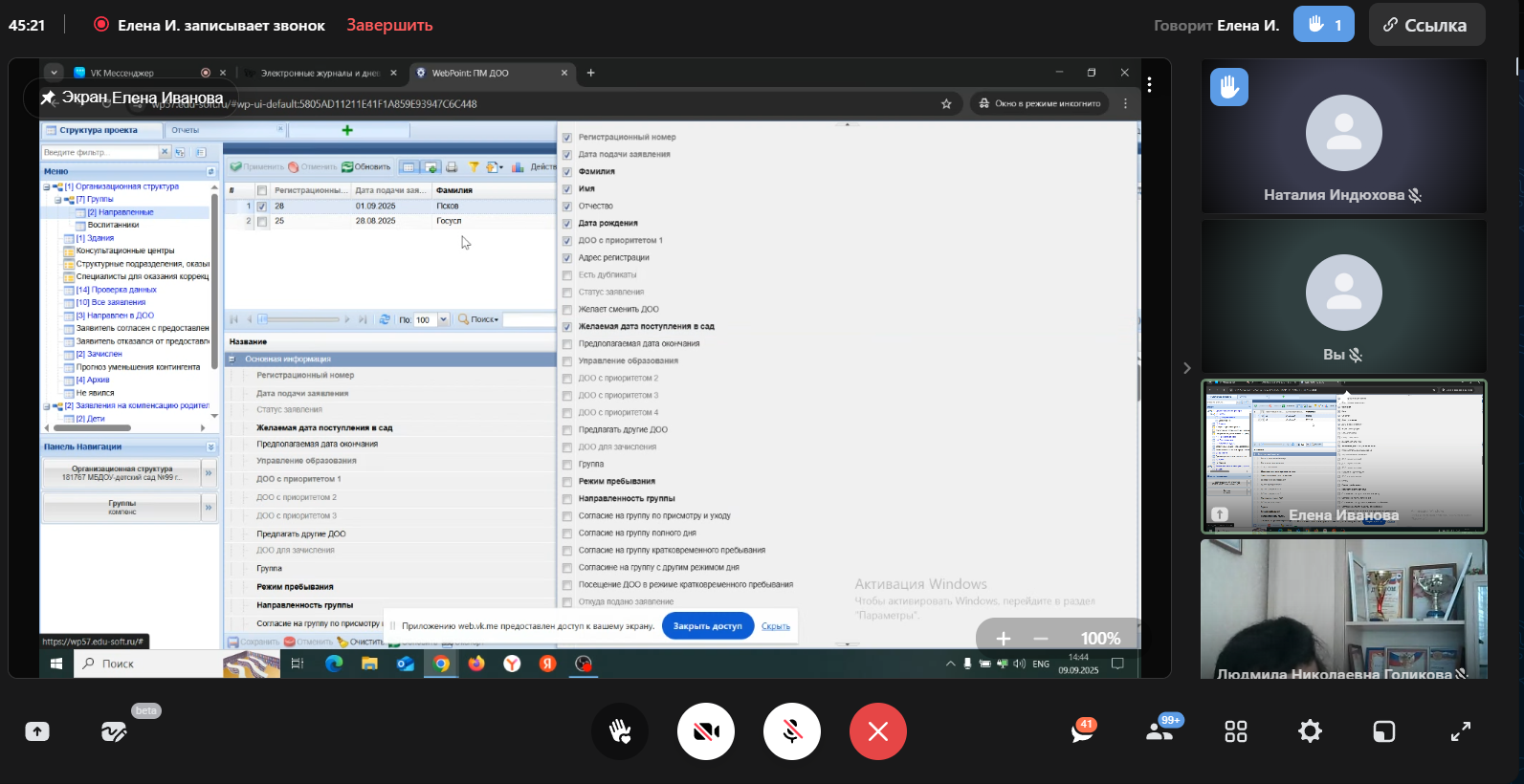Switch to the grid layout view

click(1235, 731)
